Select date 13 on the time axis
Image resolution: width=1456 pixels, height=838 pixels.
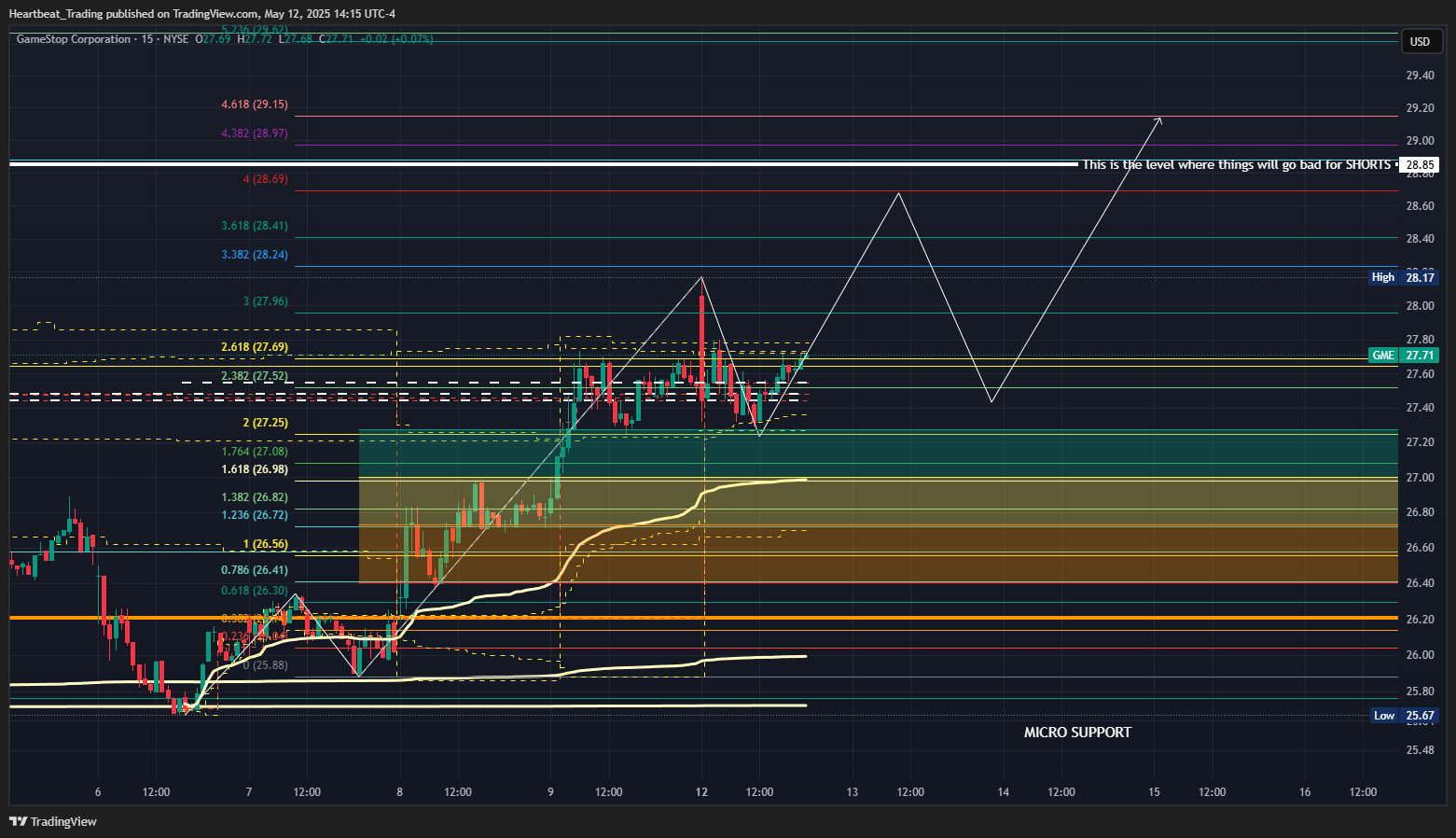click(x=853, y=792)
